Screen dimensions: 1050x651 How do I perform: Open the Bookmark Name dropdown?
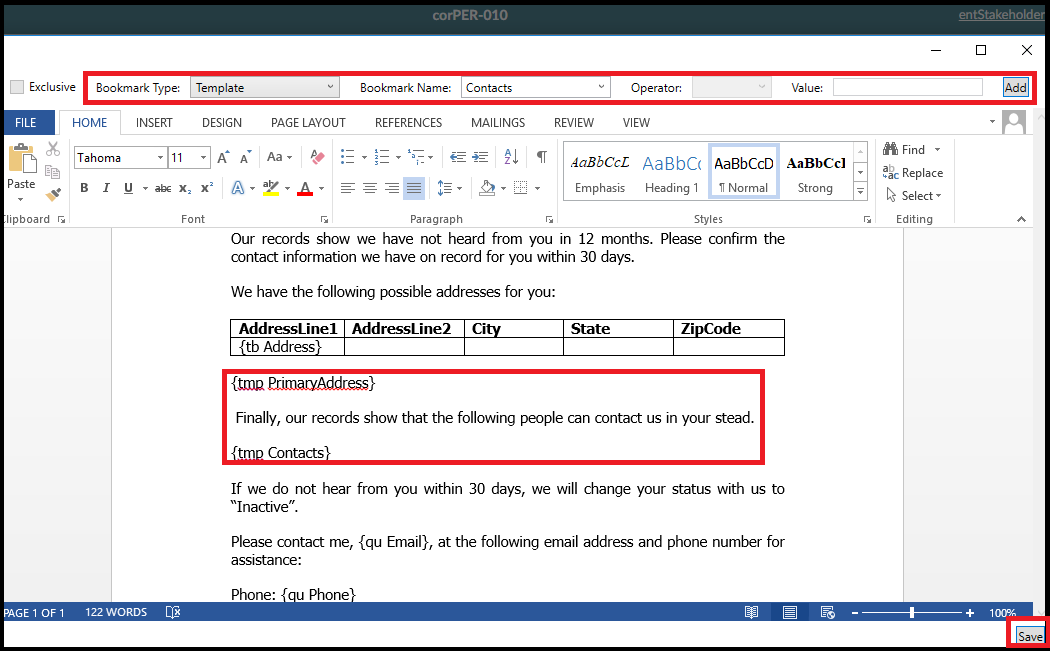536,88
